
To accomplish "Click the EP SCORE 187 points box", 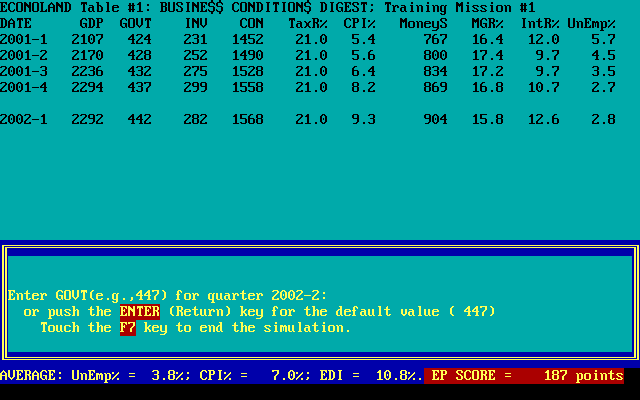I will 524,376.
